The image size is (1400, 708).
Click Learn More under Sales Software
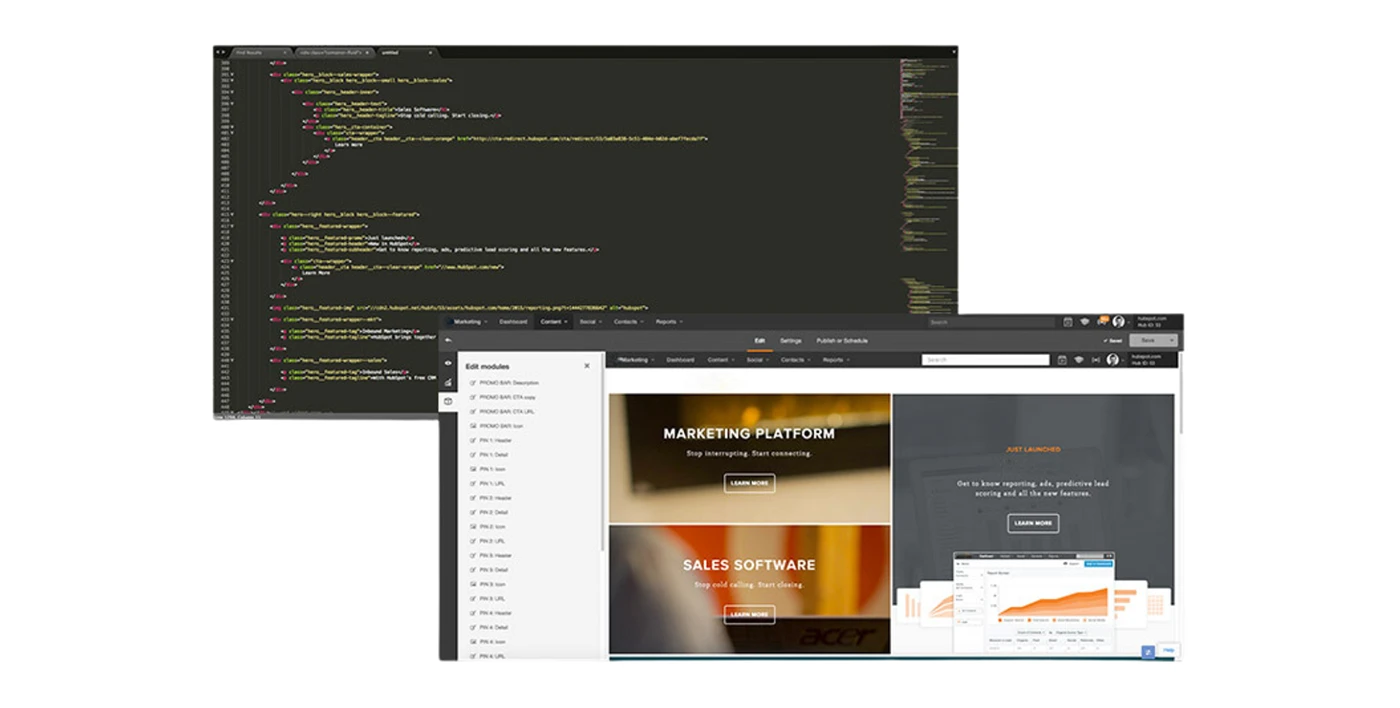pos(750,614)
